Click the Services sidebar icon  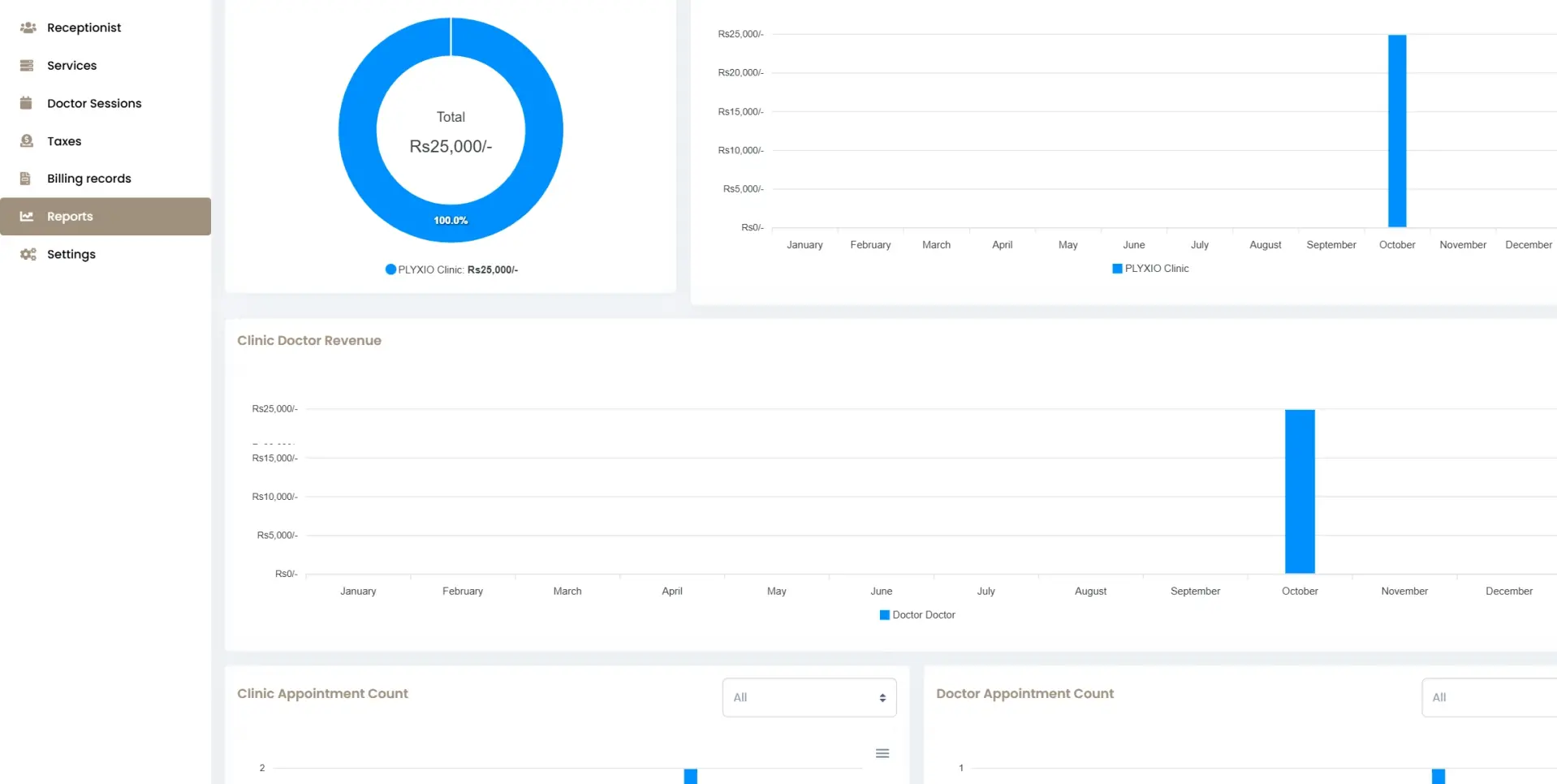point(27,66)
